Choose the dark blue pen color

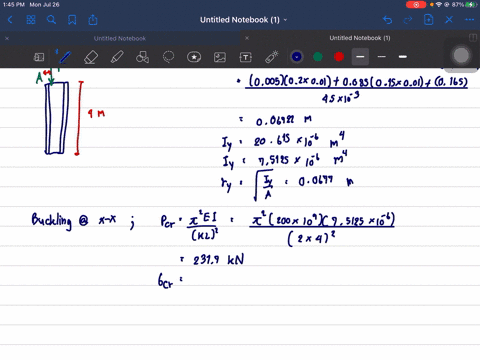pyautogui.click(x=297, y=57)
